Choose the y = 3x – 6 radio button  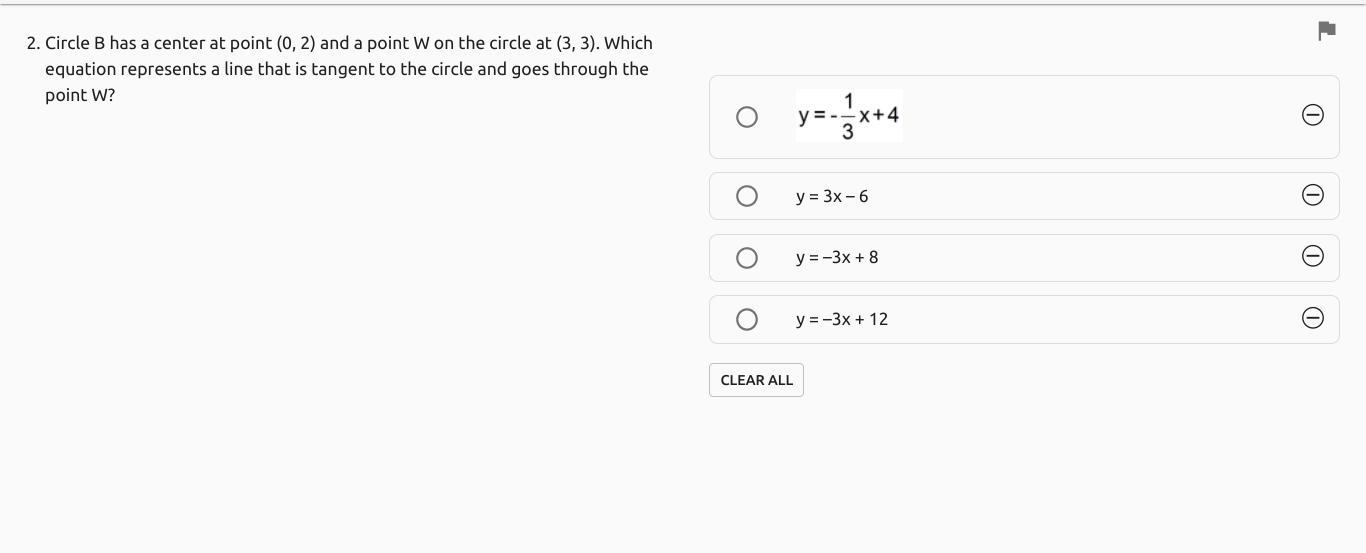[746, 196]
